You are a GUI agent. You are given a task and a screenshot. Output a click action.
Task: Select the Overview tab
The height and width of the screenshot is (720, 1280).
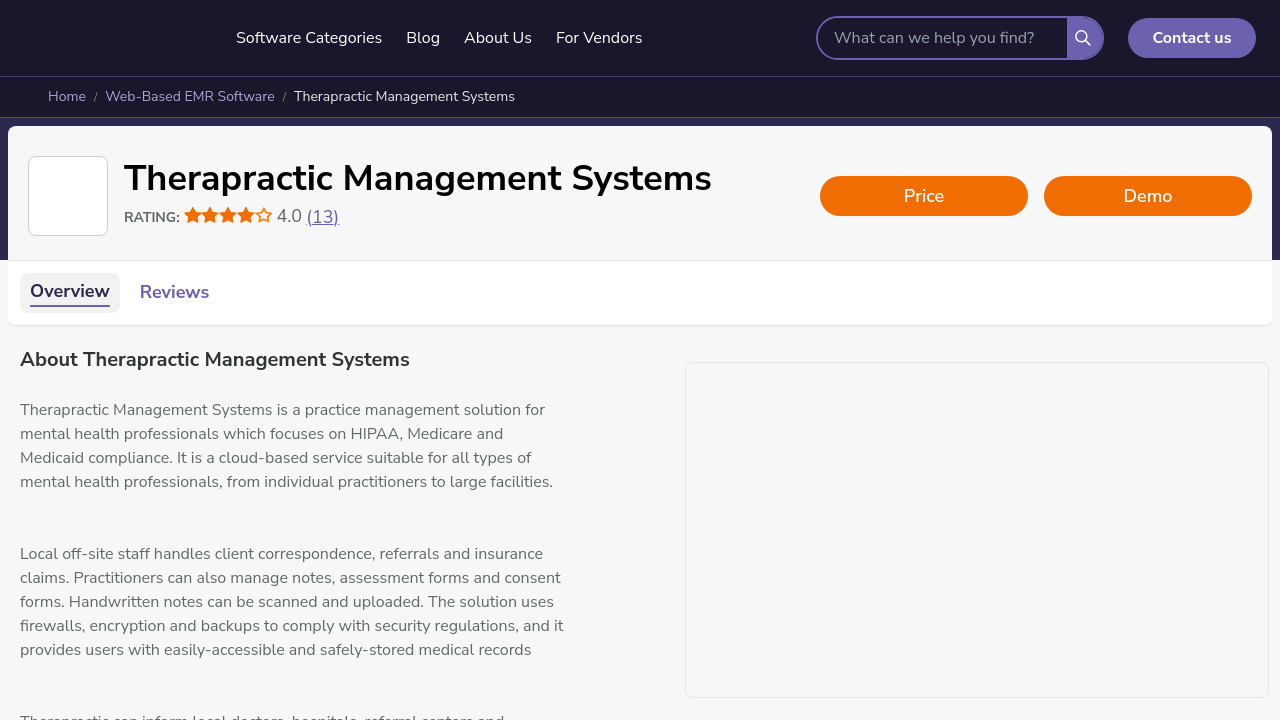point(70,292)
